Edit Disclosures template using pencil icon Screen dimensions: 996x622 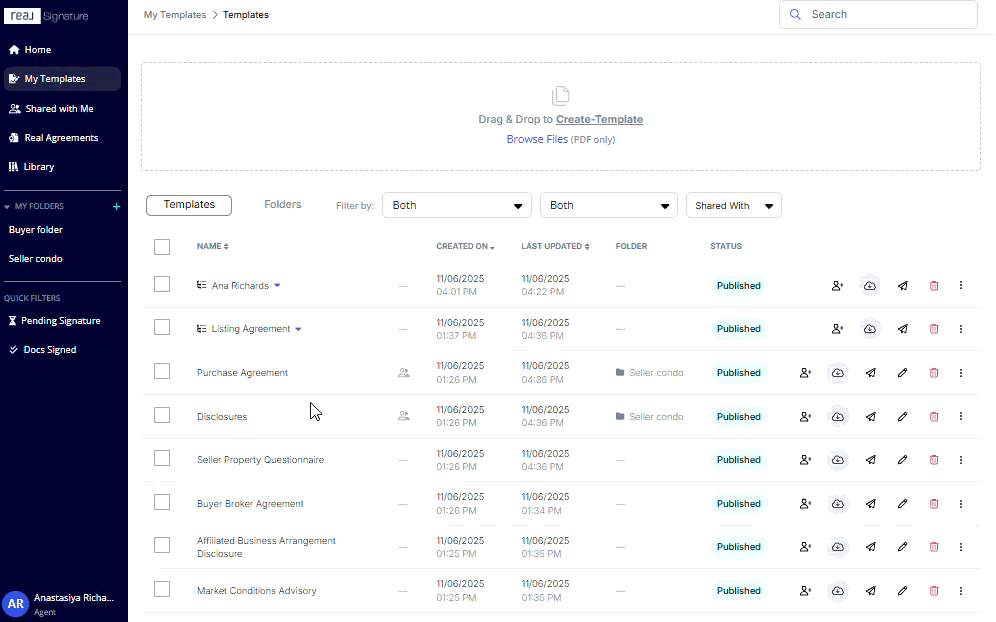tap(902, 417)
